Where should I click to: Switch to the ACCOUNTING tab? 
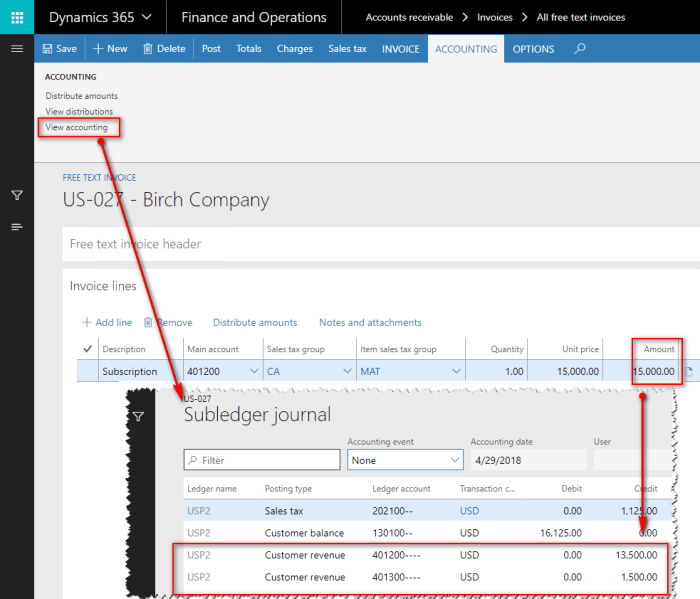(466, 49)
